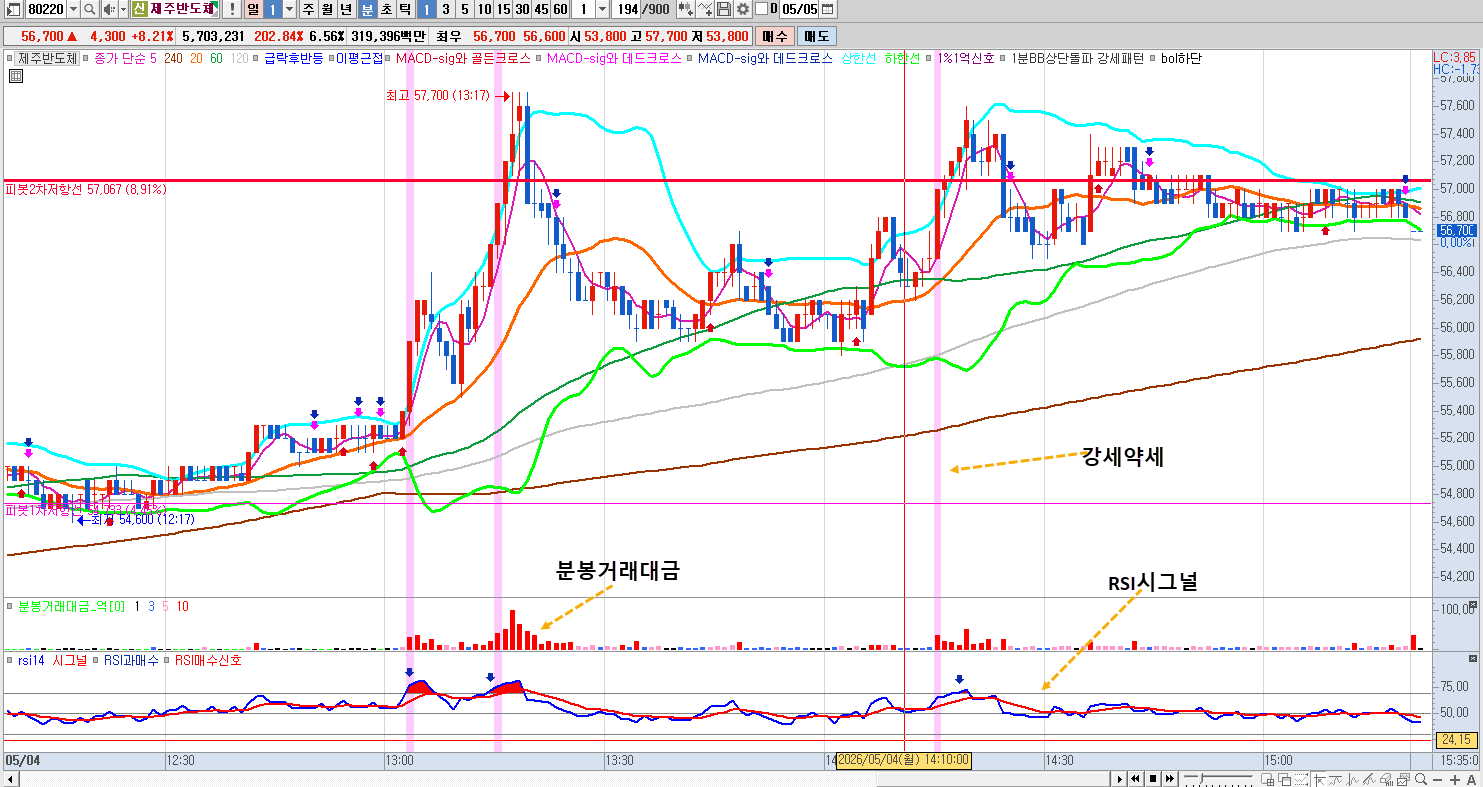
Task: Select the 초 second period button
Action: 385,9
